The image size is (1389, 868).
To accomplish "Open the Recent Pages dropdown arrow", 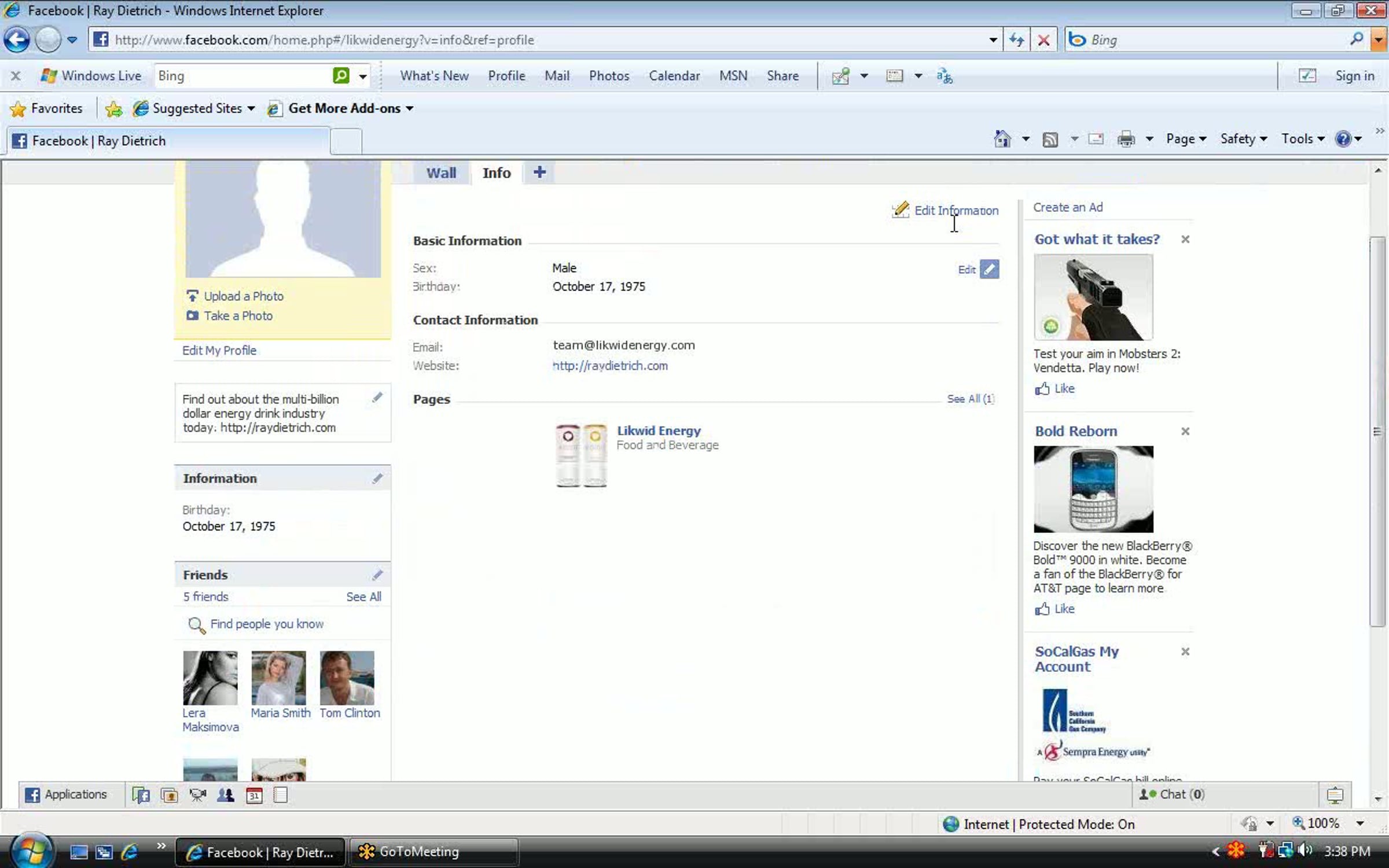I will coord(72,40).
